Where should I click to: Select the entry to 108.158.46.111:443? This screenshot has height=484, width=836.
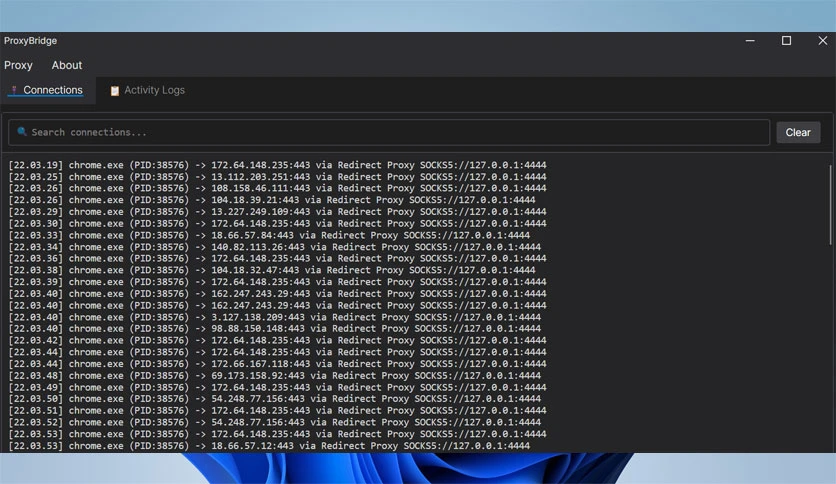click(277, 188)
